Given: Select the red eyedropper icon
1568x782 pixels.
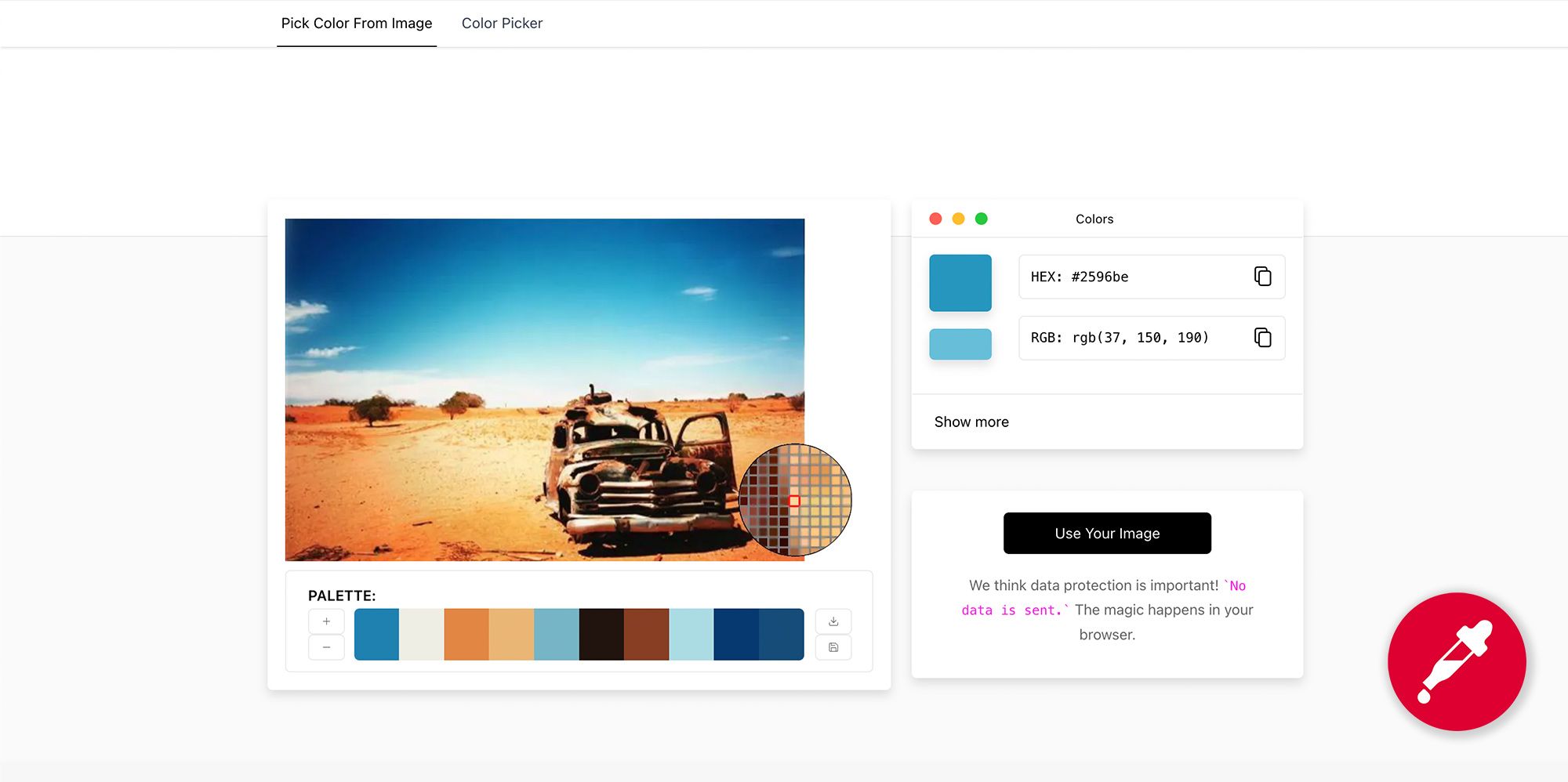Looking at the screenshot, I should coord(1457,662).
